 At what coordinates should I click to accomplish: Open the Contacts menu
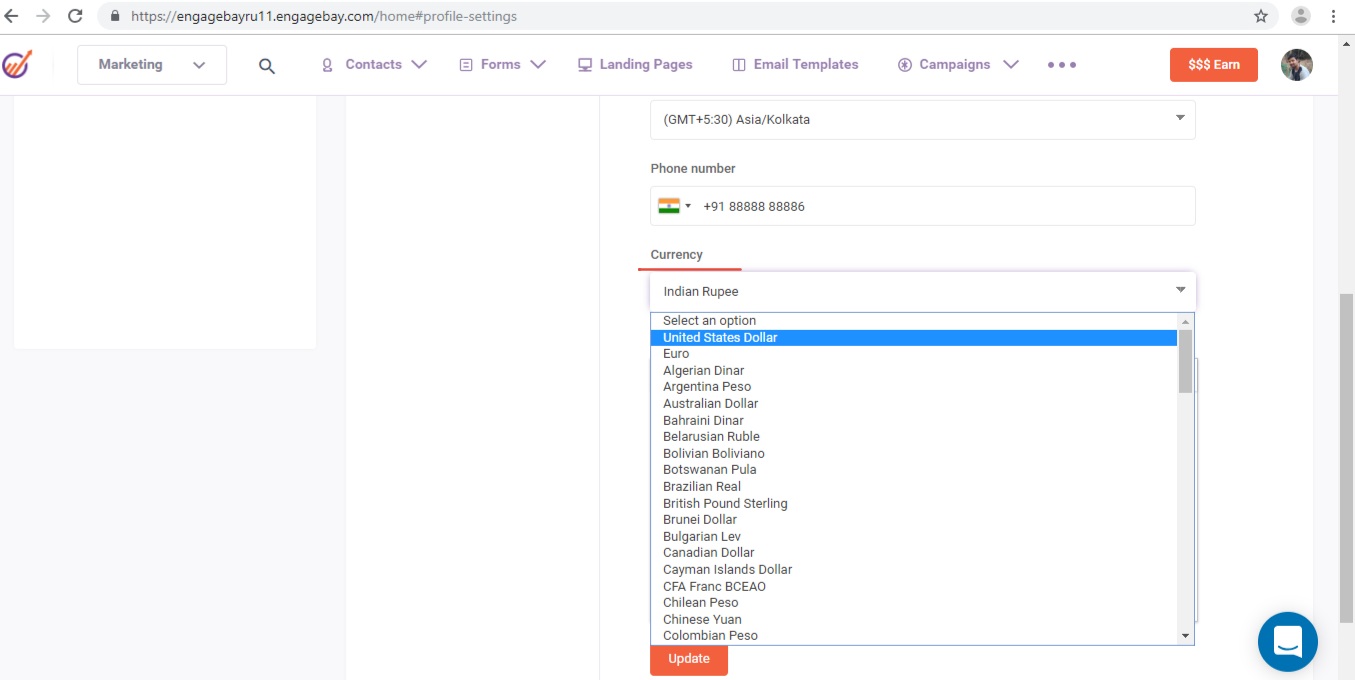373,65
